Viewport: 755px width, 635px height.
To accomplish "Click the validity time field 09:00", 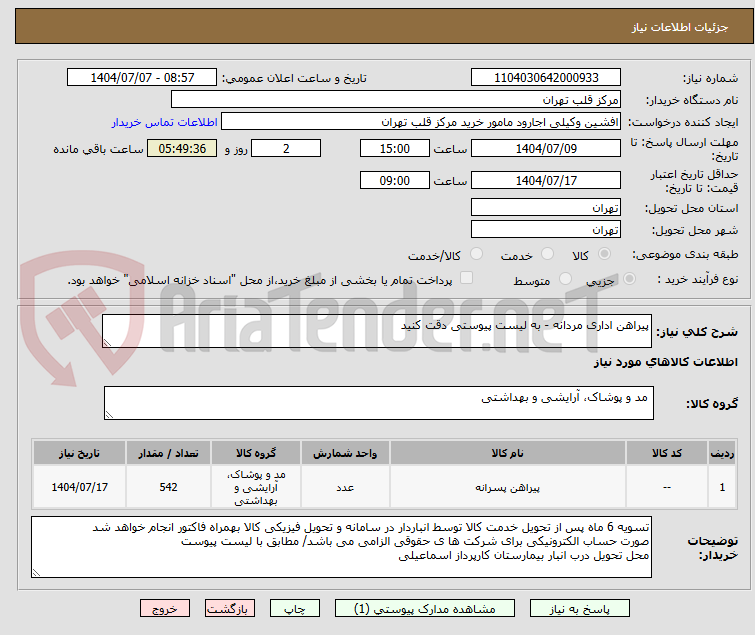I will pyautogui.click(x=394, y=181).
